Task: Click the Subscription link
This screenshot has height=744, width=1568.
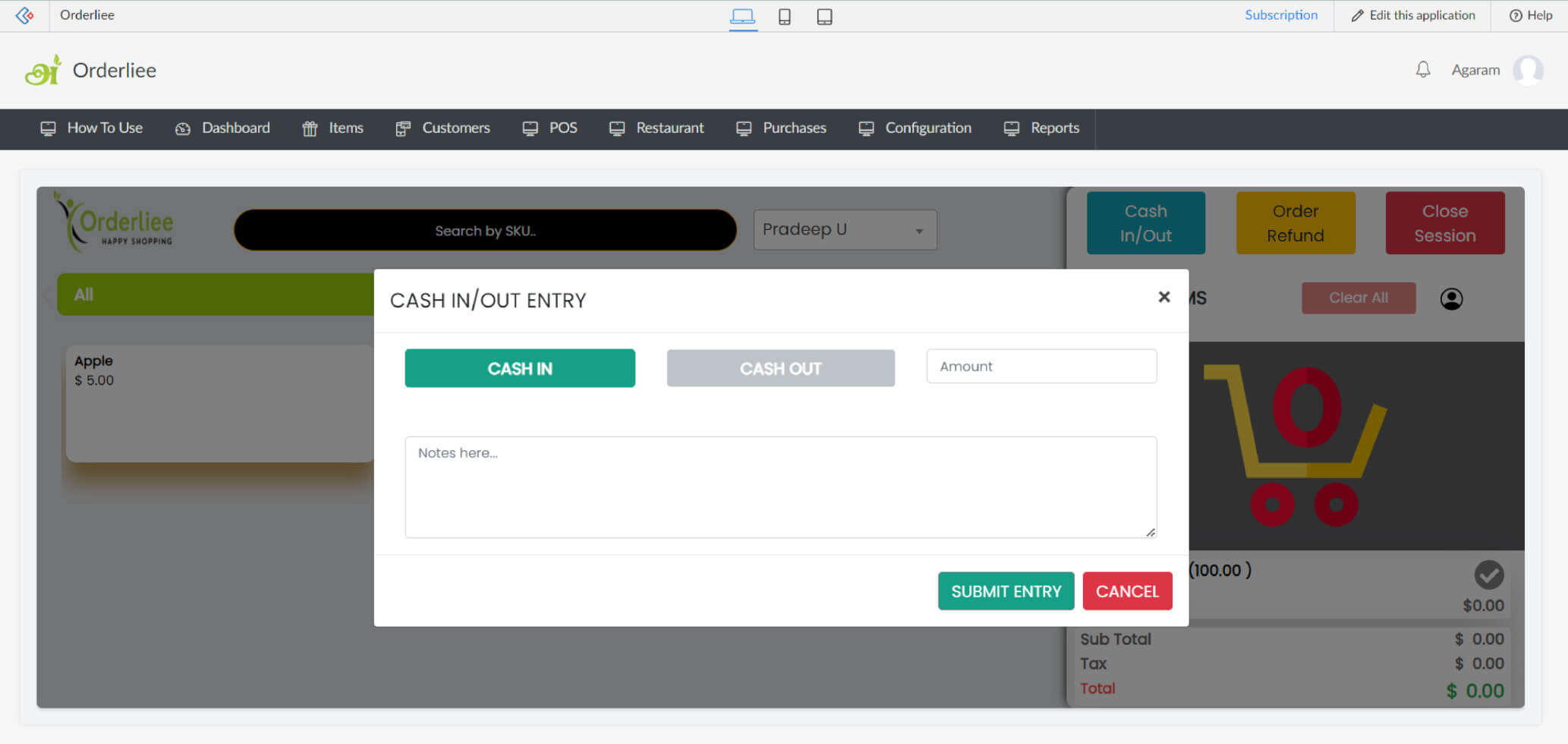Action: 1281,14
